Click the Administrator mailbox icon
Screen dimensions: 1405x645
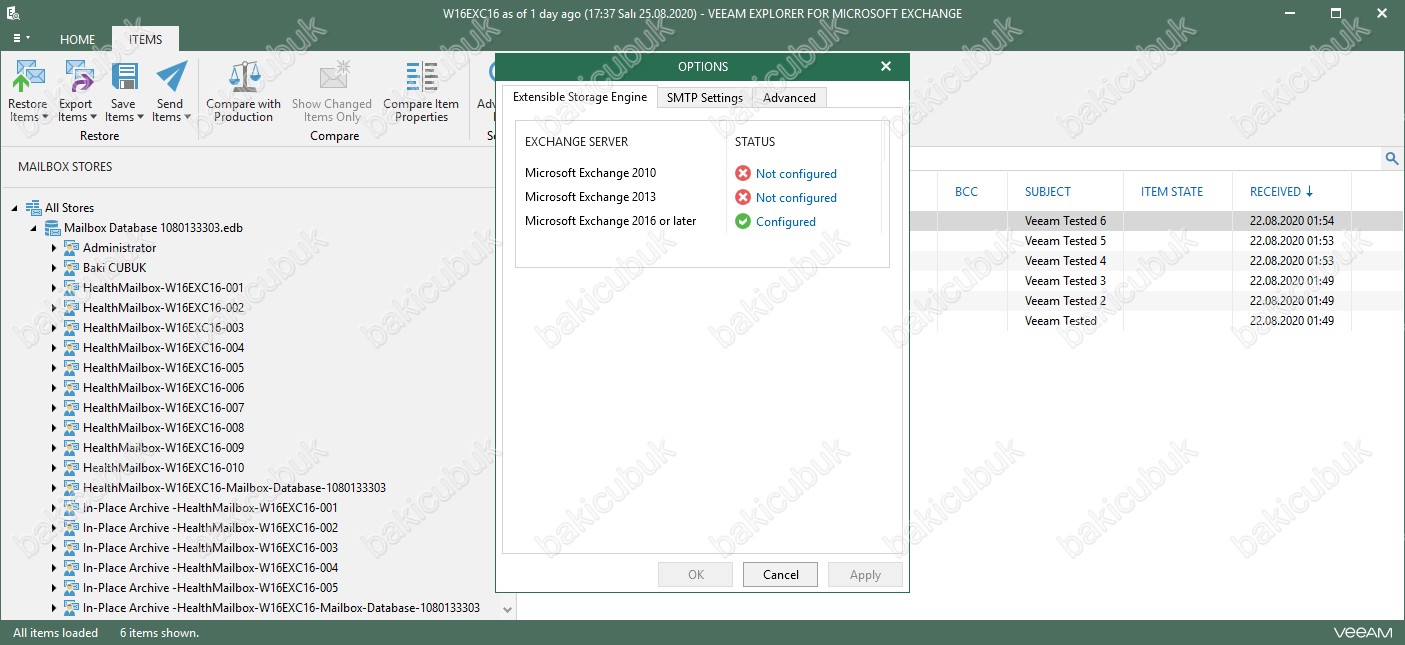71,248
